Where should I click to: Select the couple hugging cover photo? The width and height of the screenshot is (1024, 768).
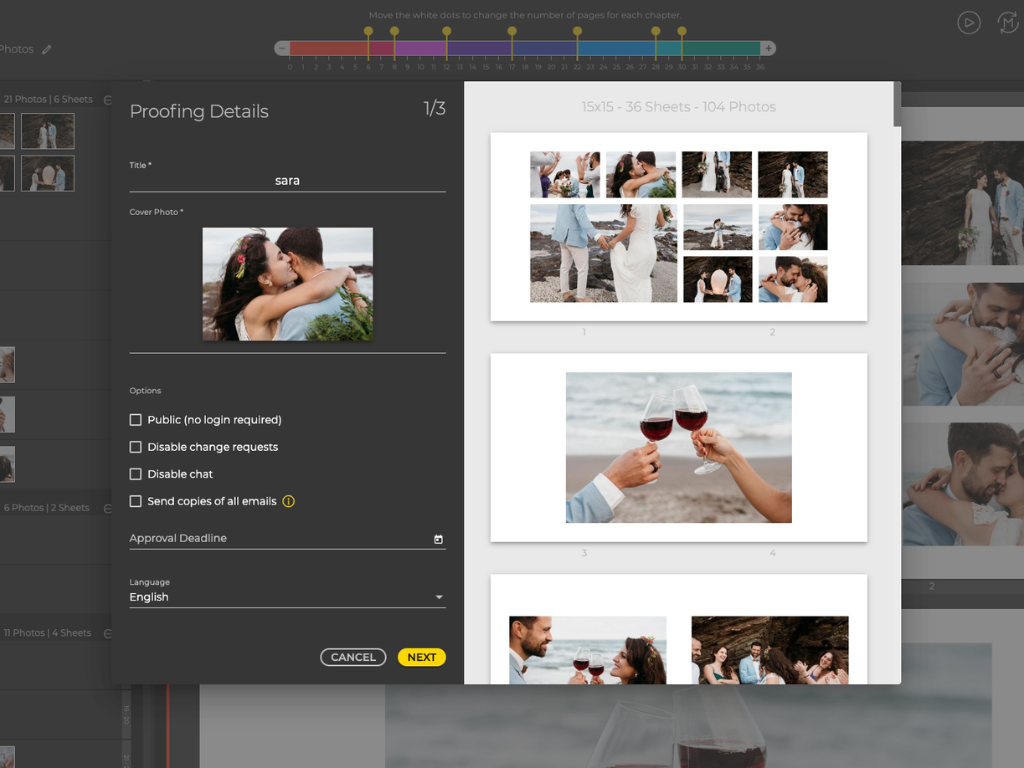coord(288,284)
